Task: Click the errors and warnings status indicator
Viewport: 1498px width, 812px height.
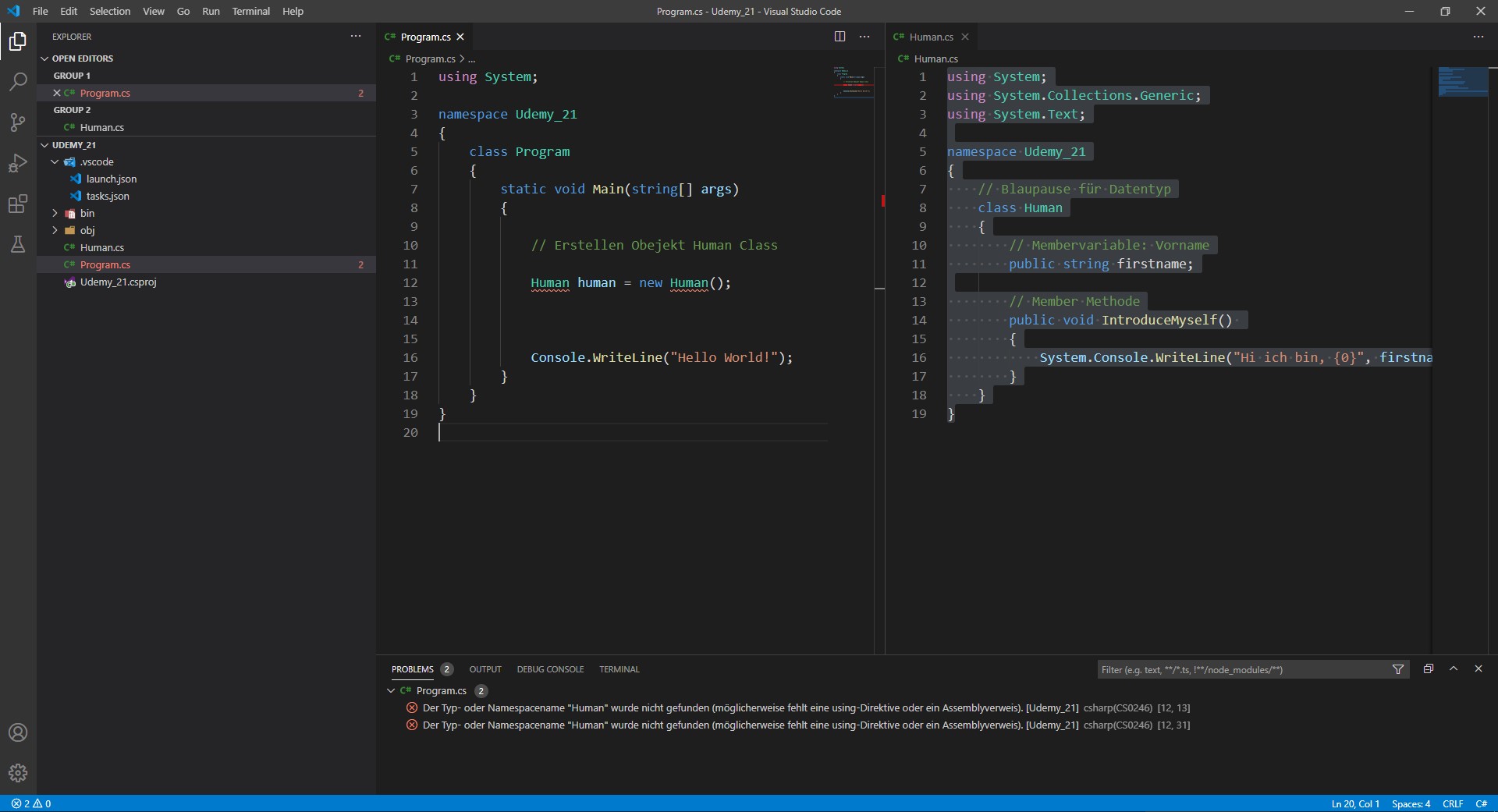Action: tap(31, 803)
